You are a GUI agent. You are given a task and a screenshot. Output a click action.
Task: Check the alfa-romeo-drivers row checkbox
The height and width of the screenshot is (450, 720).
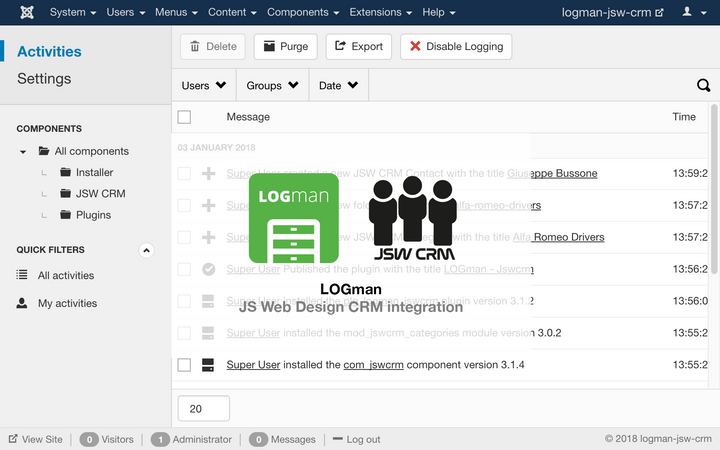184,205
